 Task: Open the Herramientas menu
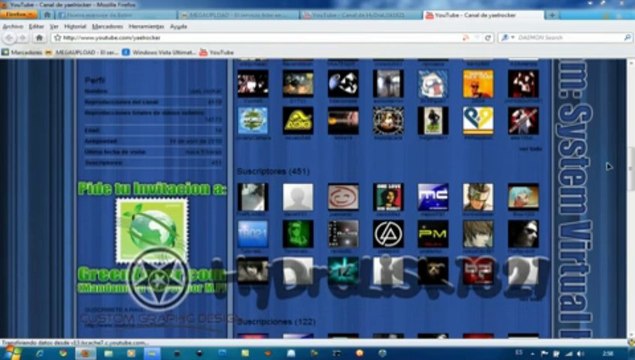146,26
